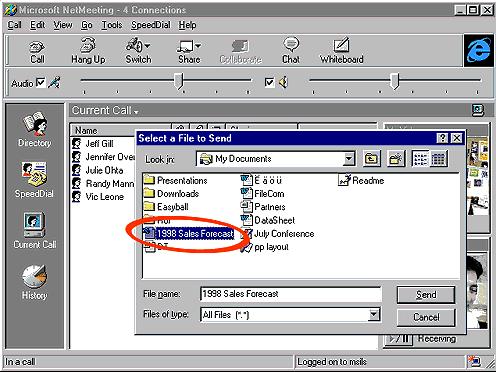Click the Send button
The image size is (496, 372).
426,295
